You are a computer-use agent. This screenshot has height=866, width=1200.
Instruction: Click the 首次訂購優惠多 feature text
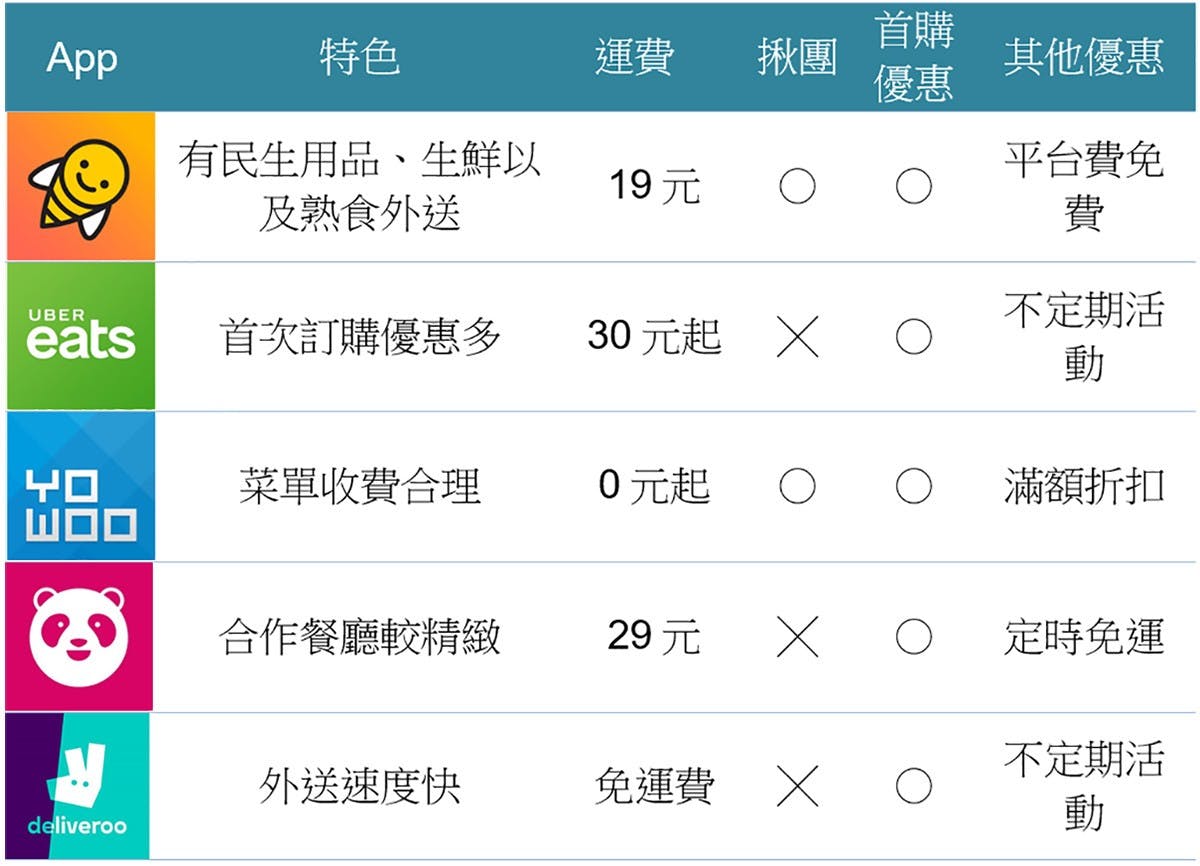point(360,337)
